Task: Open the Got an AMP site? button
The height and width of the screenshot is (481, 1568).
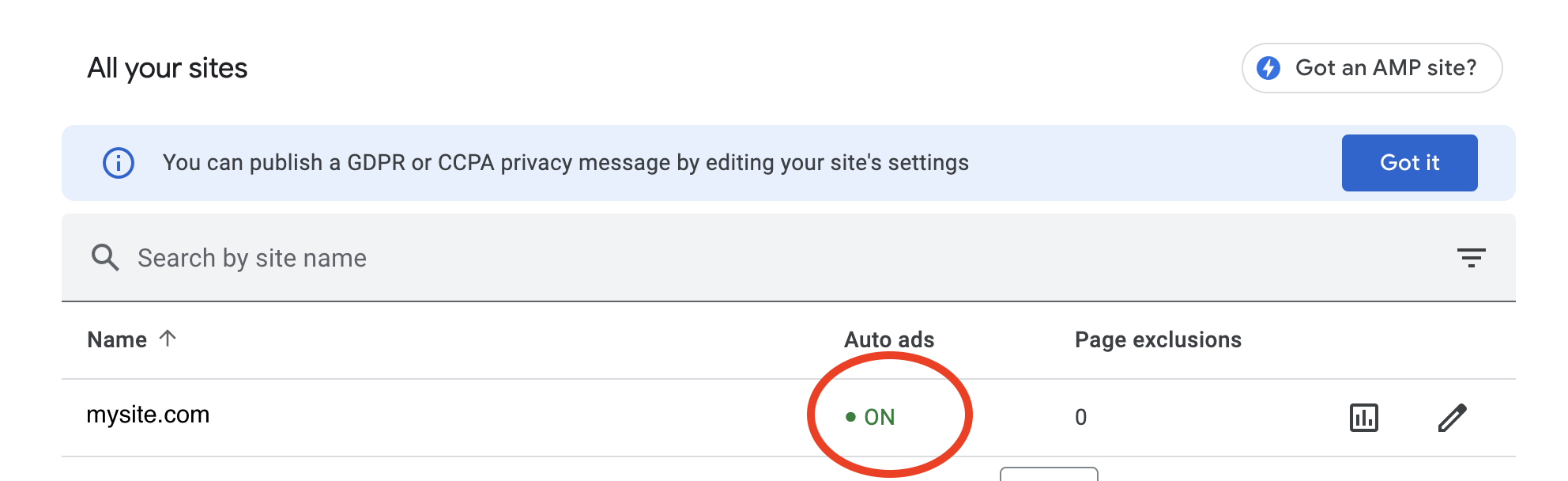Action: pos(1372,68)
